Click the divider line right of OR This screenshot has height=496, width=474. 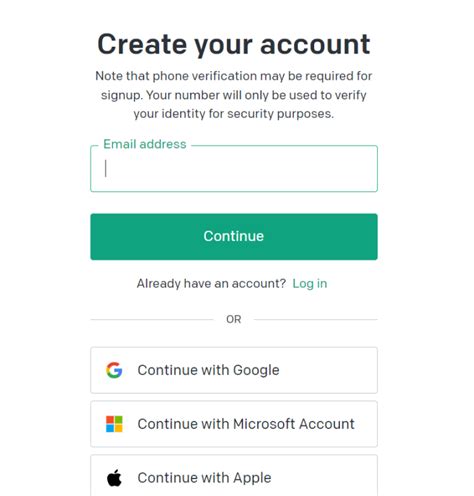[x=316, y=319]
